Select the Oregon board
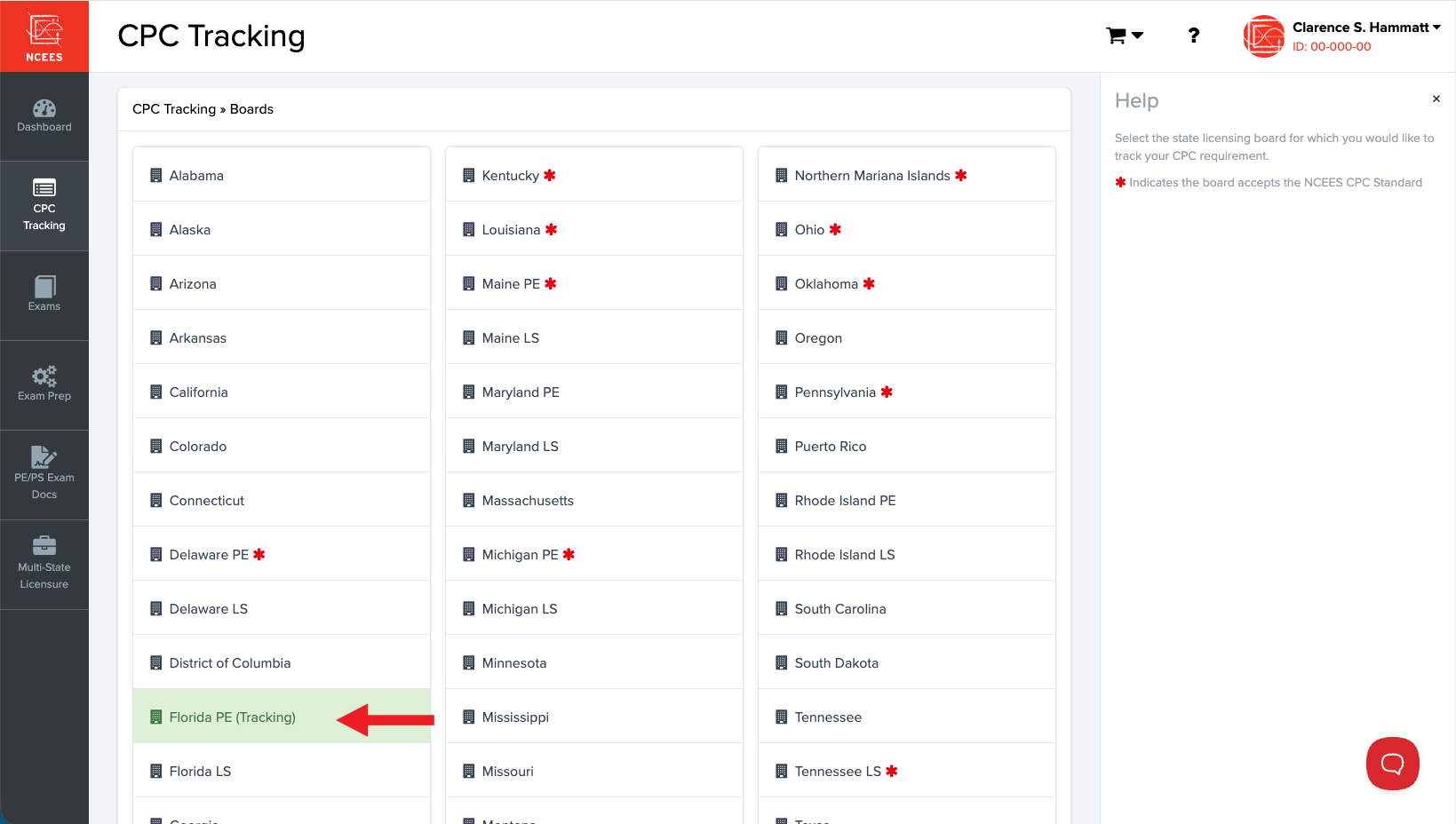The height and width of the screenshot is (824, 1456). 907,337
